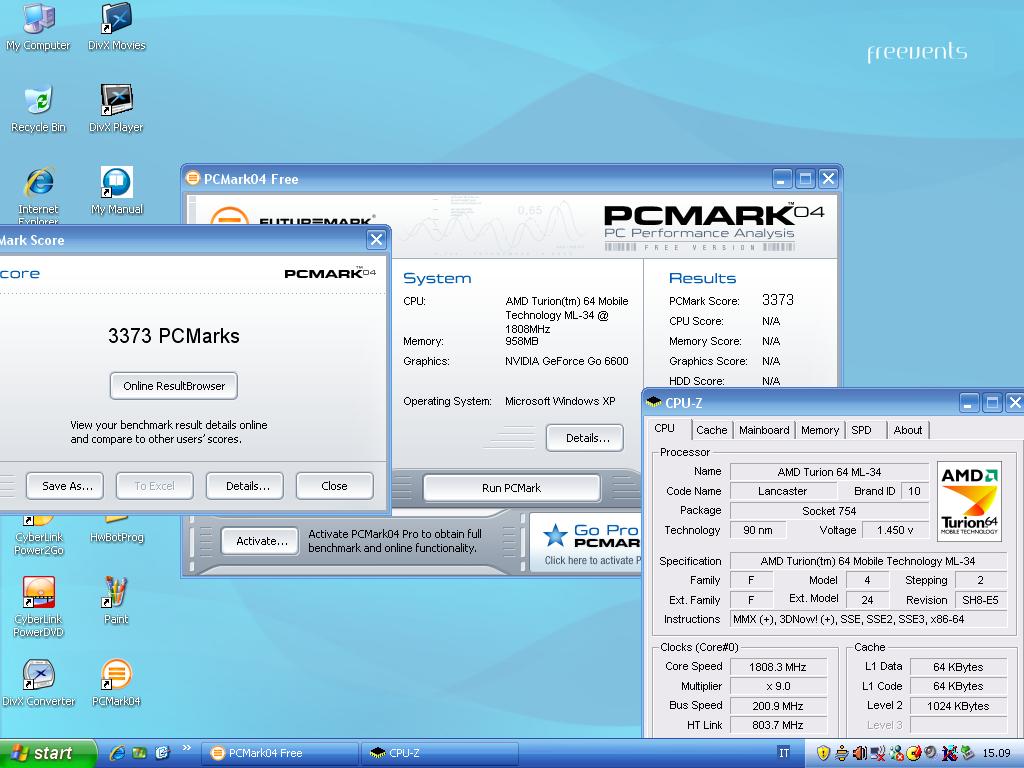This screenshot has height=768, width=1024.
Task: Launch Internet Explorer from Quick Launch
Action: tap(117, 753)
